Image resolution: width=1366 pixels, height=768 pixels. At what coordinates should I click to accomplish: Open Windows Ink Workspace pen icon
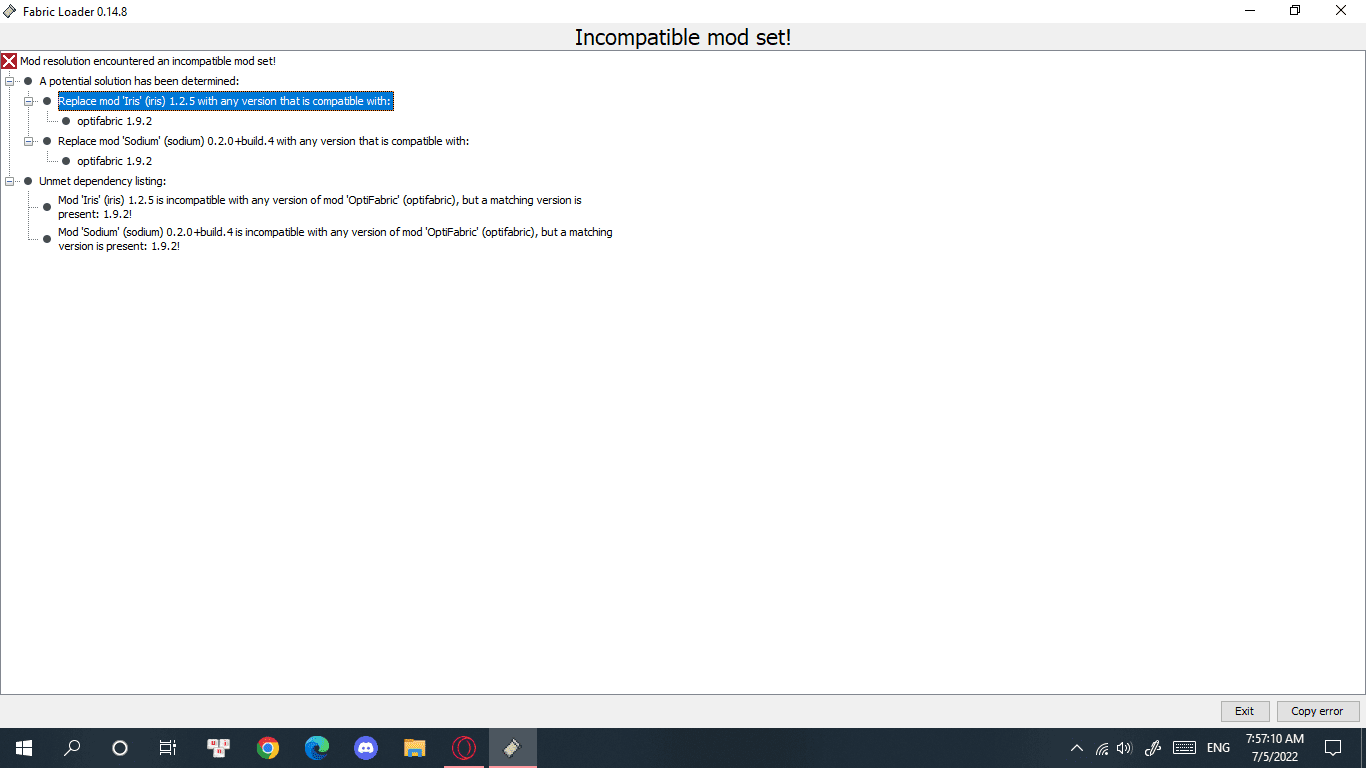[1152, 748]
